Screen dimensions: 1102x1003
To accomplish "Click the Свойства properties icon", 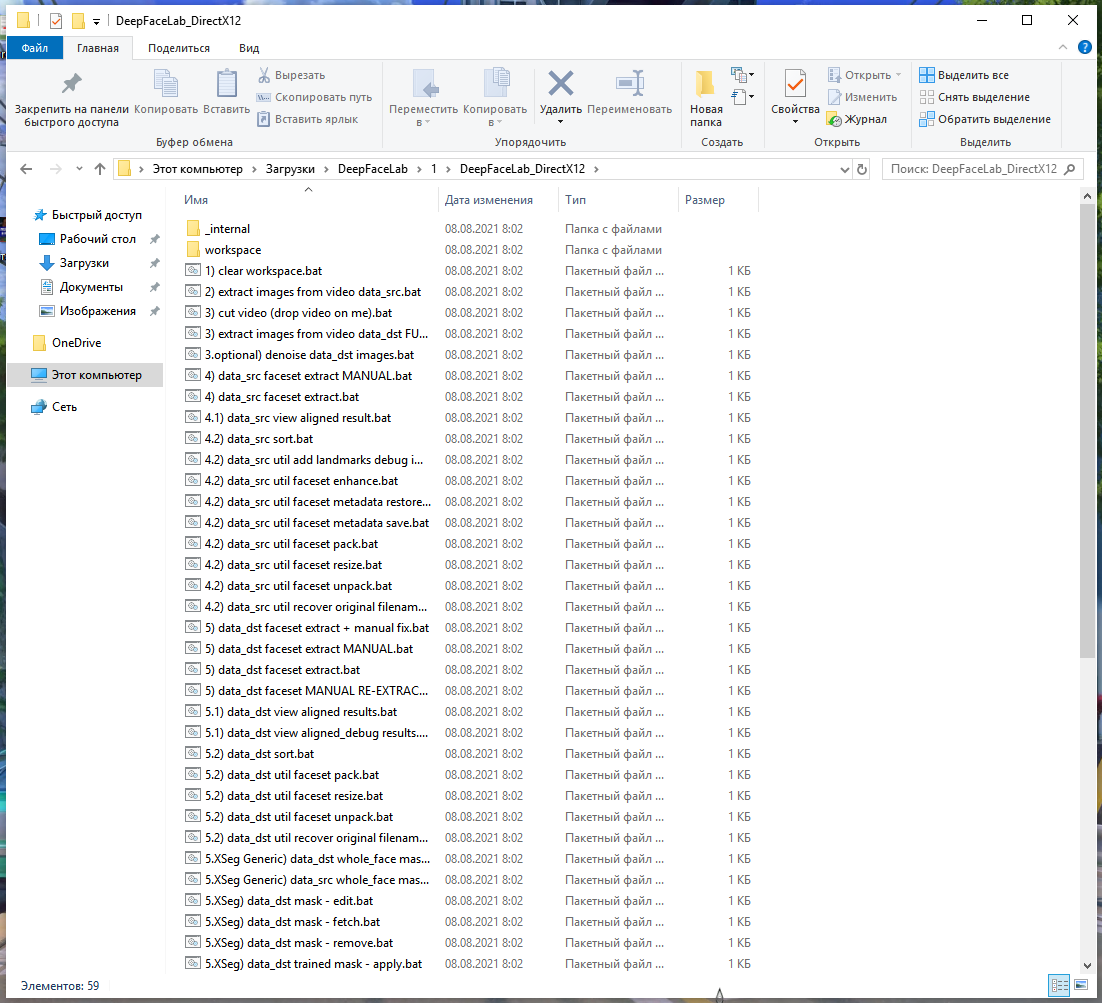I will [x=795, y=84].
